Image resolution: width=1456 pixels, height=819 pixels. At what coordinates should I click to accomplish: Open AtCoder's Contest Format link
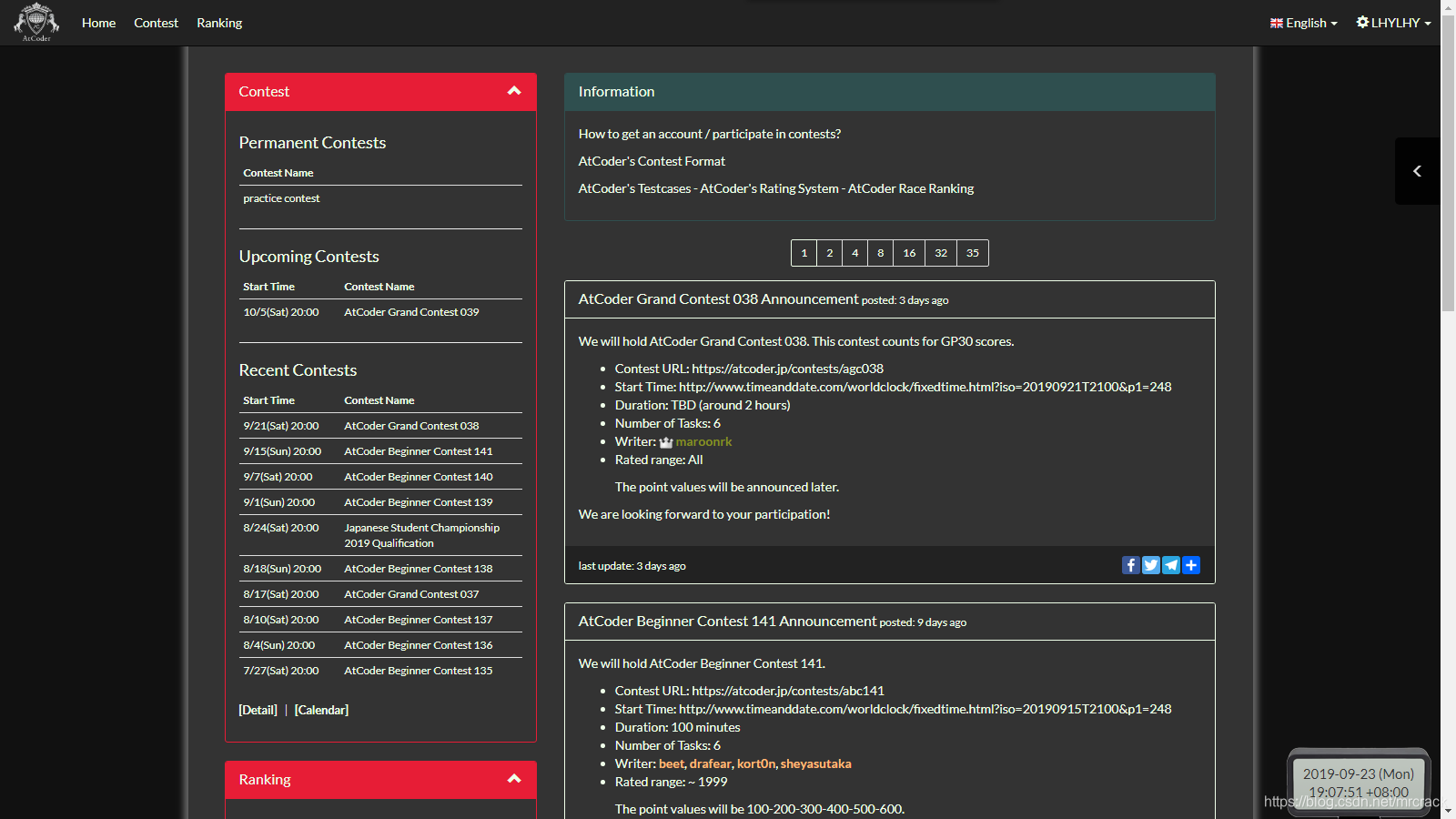click(652, 161)
